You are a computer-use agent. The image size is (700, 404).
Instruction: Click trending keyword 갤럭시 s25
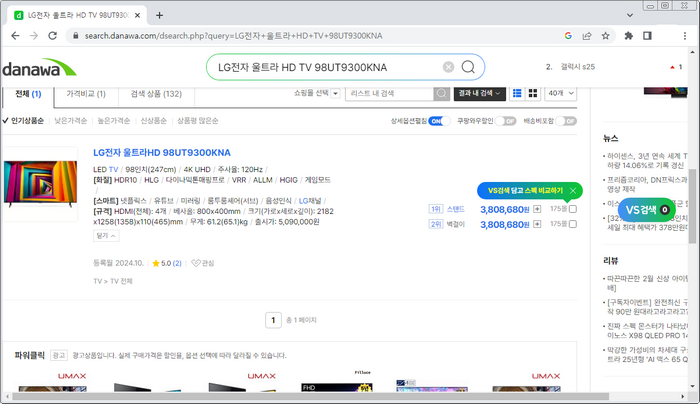(578, 67)
